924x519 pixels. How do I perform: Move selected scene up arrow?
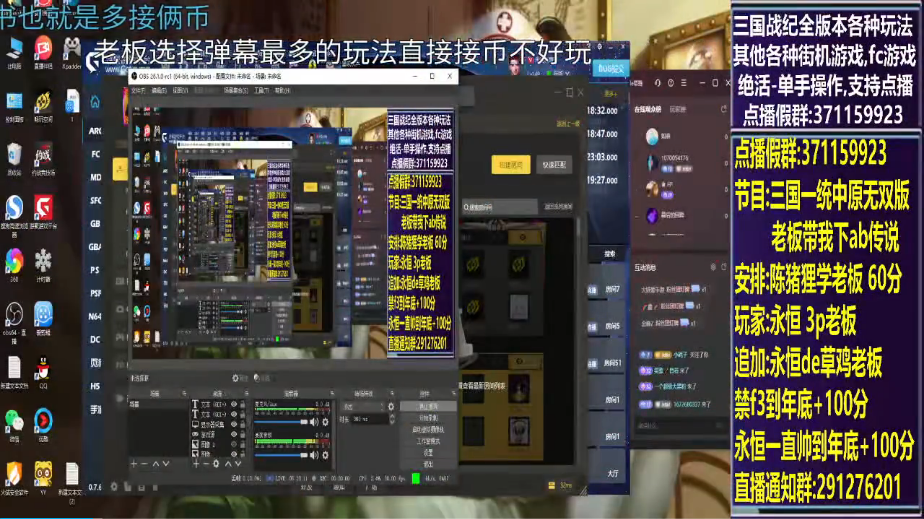click(x=156, y=464)
